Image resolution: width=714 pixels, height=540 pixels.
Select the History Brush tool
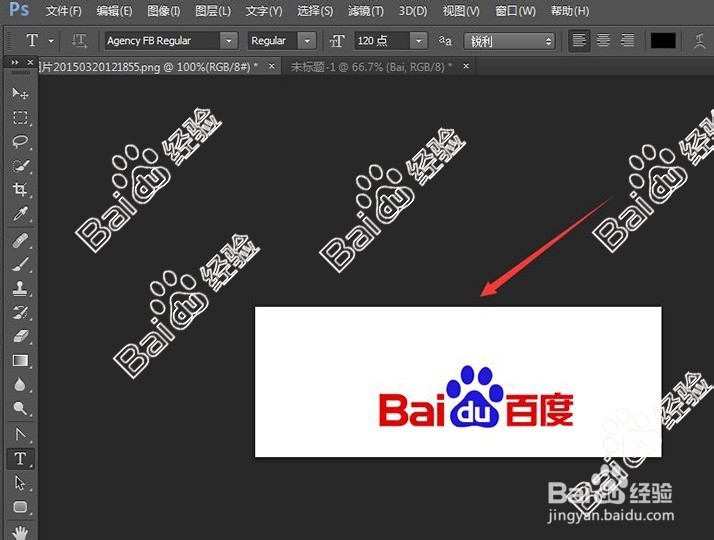point(20,312)
